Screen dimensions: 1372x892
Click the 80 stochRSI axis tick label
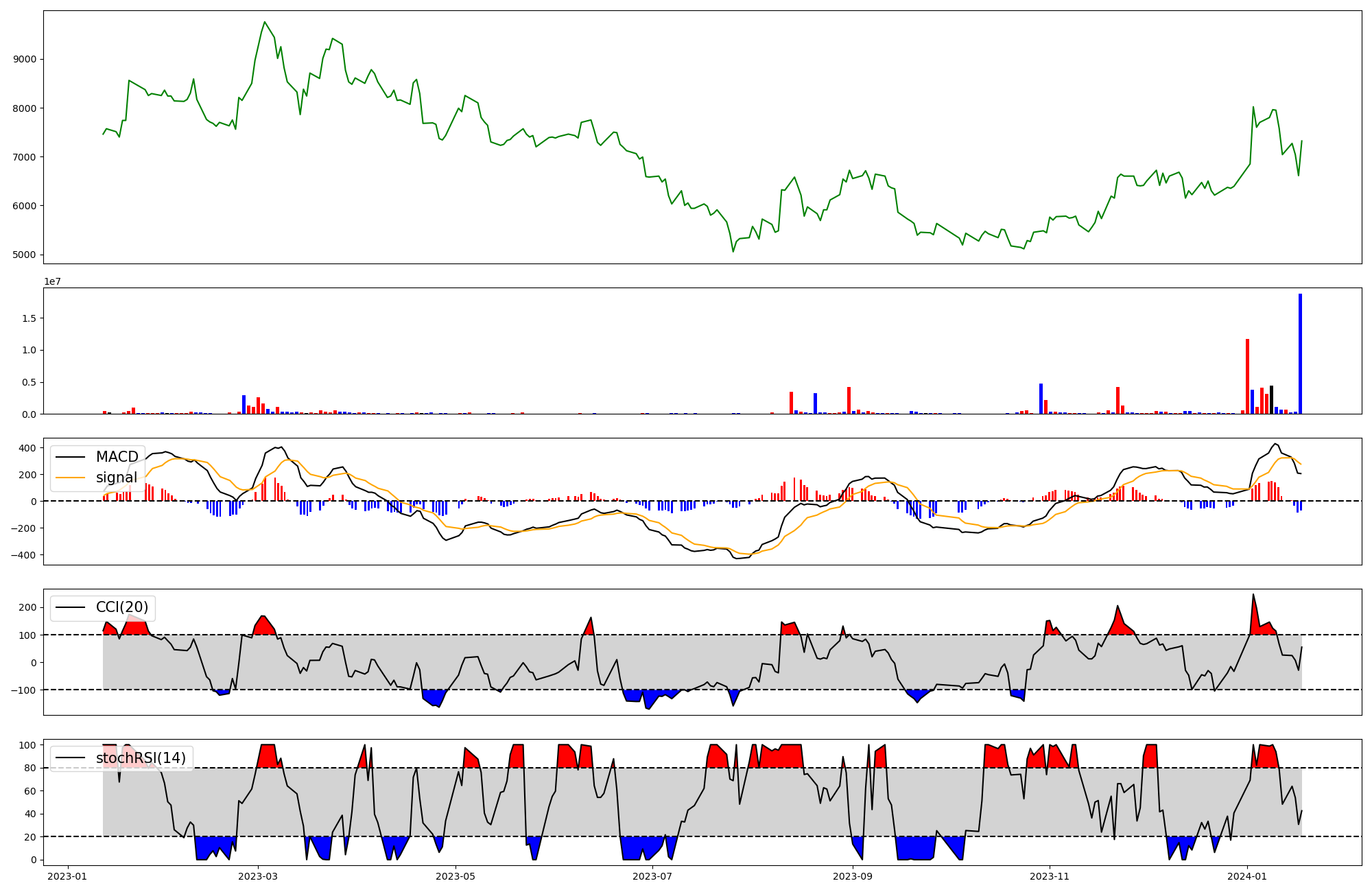coord(29,768)
